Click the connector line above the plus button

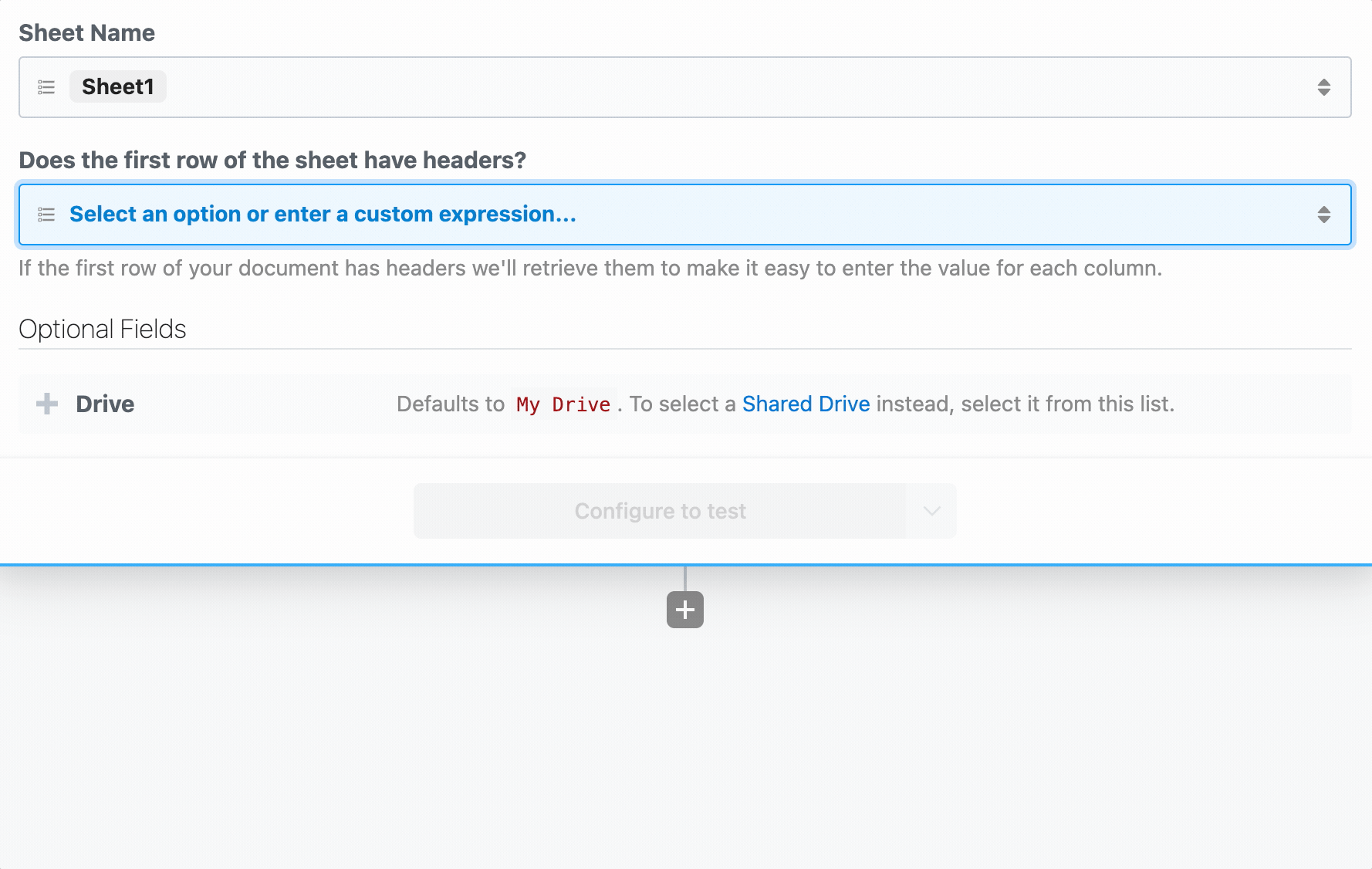point(685,579)
